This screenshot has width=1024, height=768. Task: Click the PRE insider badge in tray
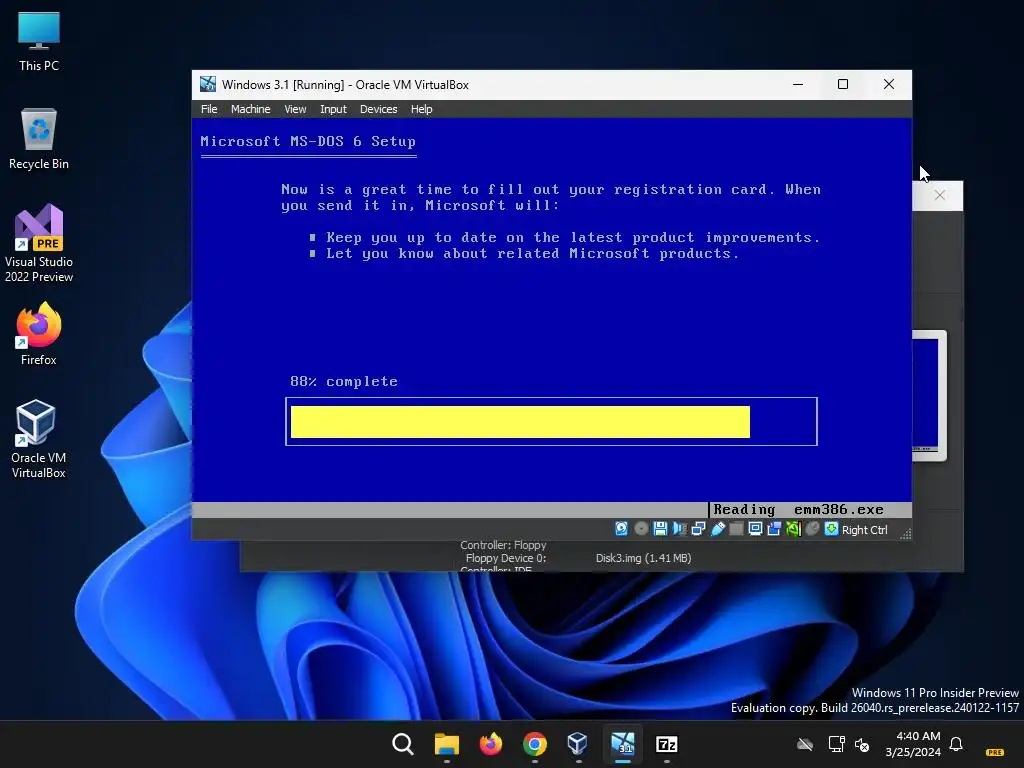pos(995,752)
